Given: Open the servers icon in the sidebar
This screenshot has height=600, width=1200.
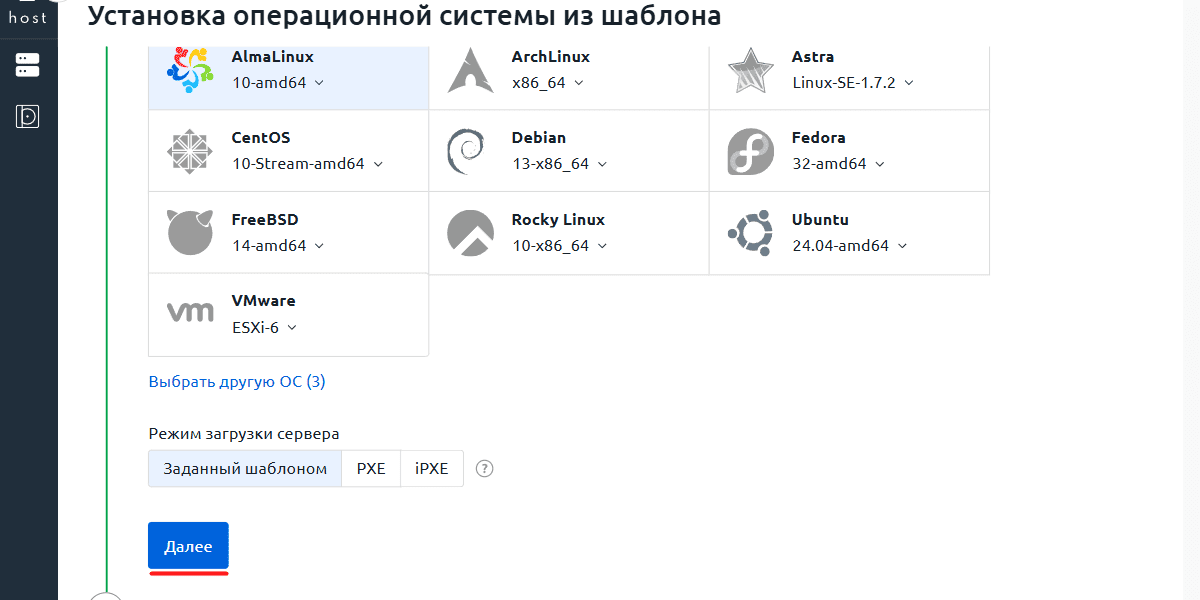Looking at the screenshot, I should coord(27,66).
